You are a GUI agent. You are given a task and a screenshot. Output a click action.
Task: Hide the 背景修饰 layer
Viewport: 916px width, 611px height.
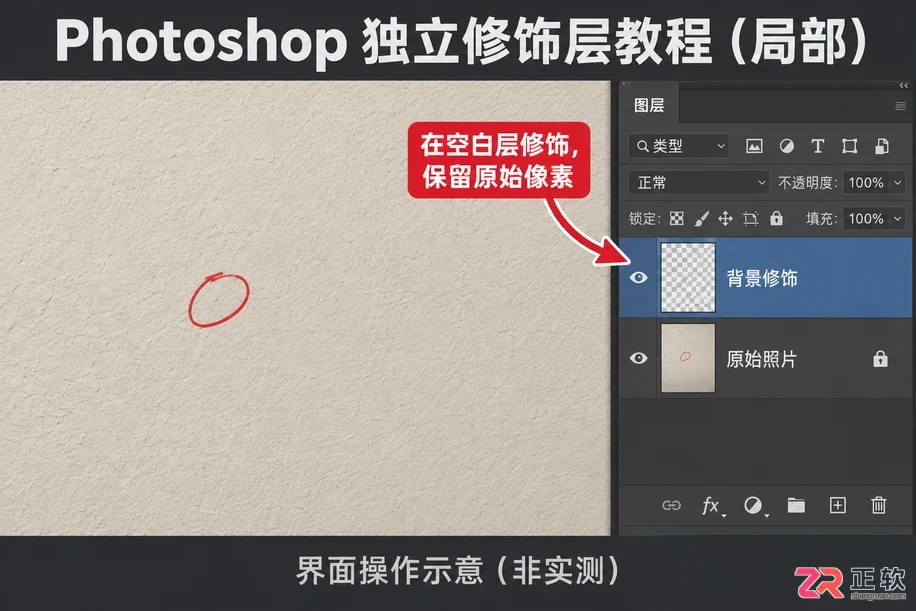pyautogui.click(x=639, y=277)
